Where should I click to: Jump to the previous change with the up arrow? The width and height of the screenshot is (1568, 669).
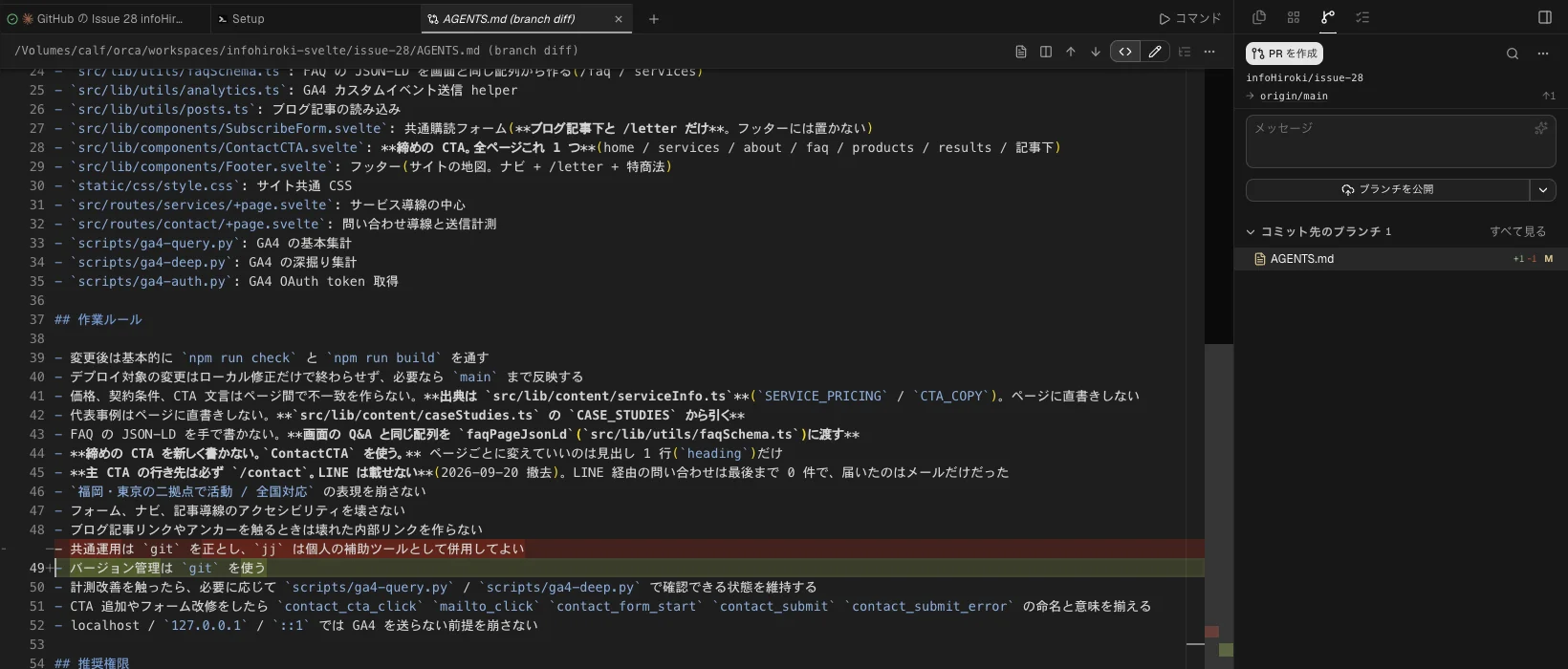click(1071, 52)
